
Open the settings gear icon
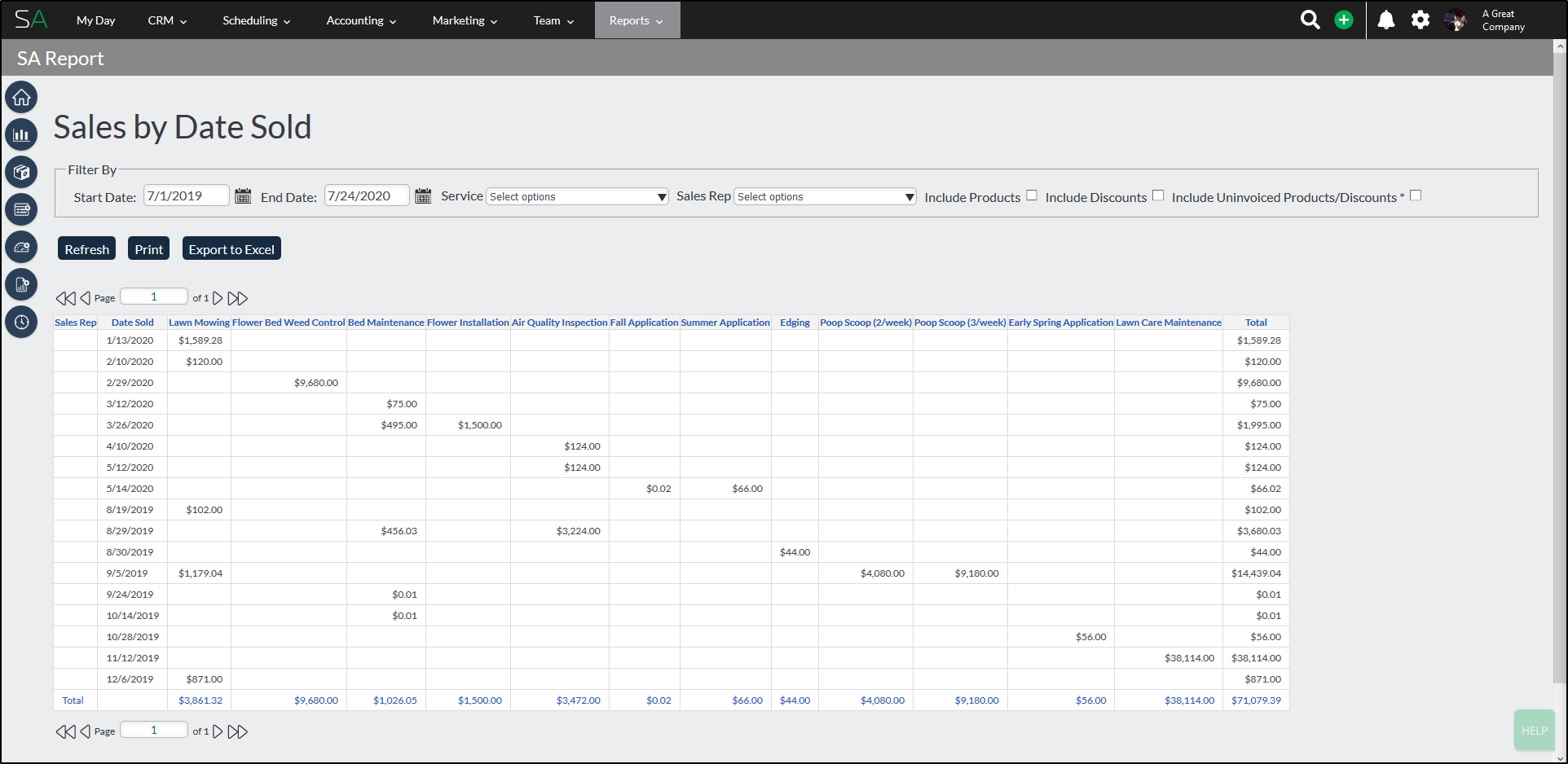[x=1420, y=20]
